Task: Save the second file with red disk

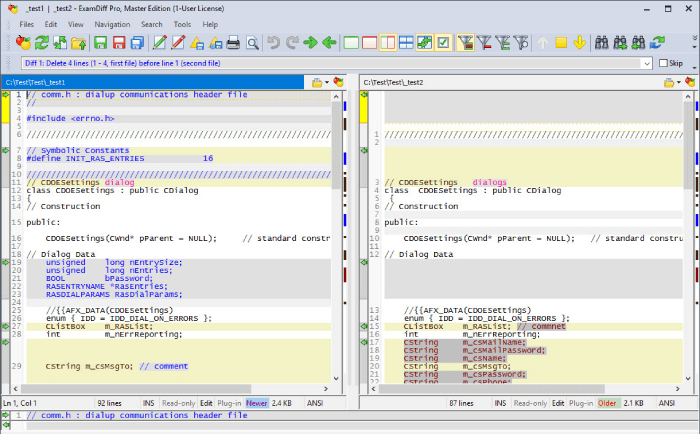Action: pyautogui.click(x=119, y=43)
